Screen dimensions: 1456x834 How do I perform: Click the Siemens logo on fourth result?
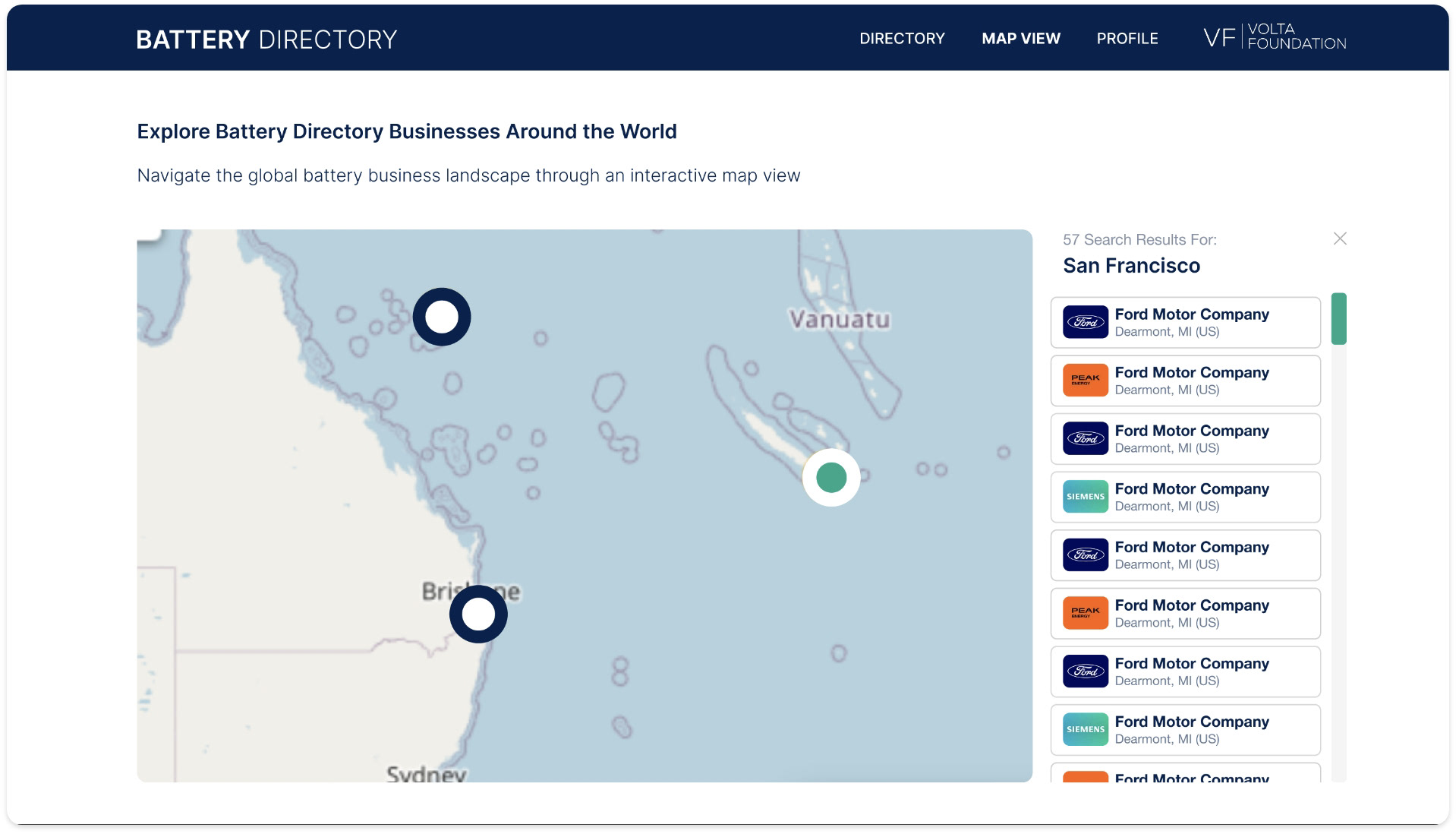click(1086, 497)
